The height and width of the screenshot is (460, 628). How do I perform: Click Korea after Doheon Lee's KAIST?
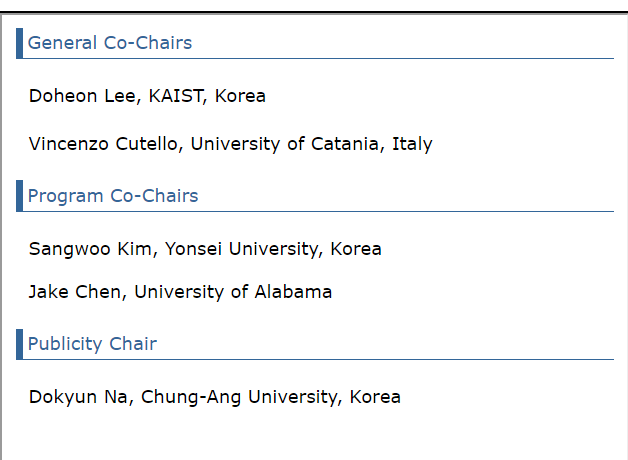pyautogui.click(x=240, y=96)
